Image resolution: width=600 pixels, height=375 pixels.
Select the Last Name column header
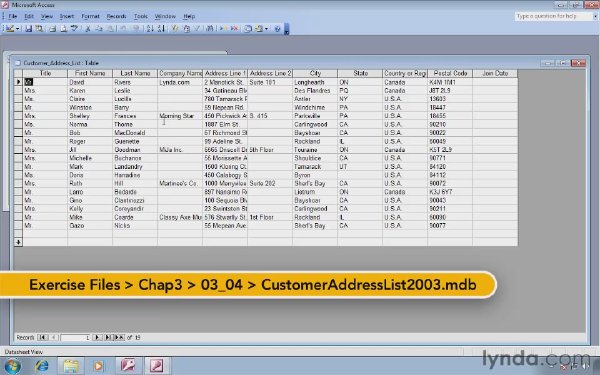[135, 73]
